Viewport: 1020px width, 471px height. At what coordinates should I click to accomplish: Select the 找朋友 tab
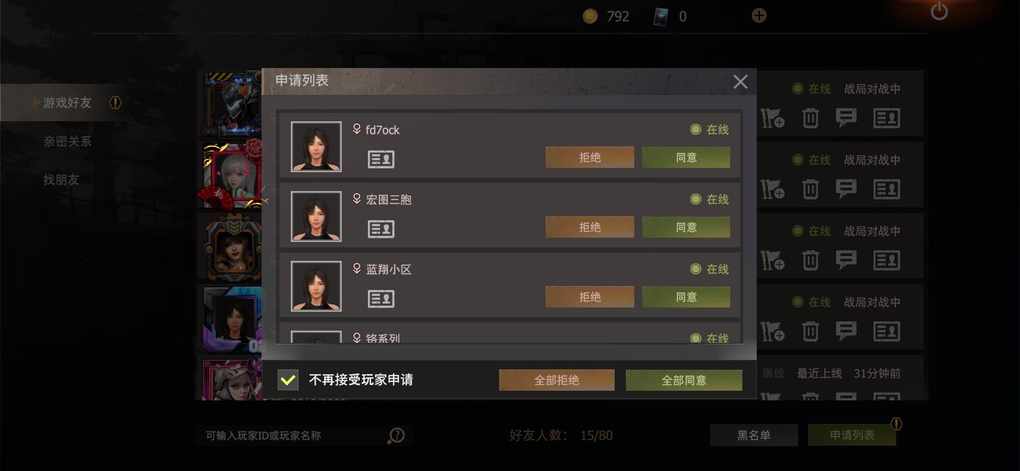point(61,180)
